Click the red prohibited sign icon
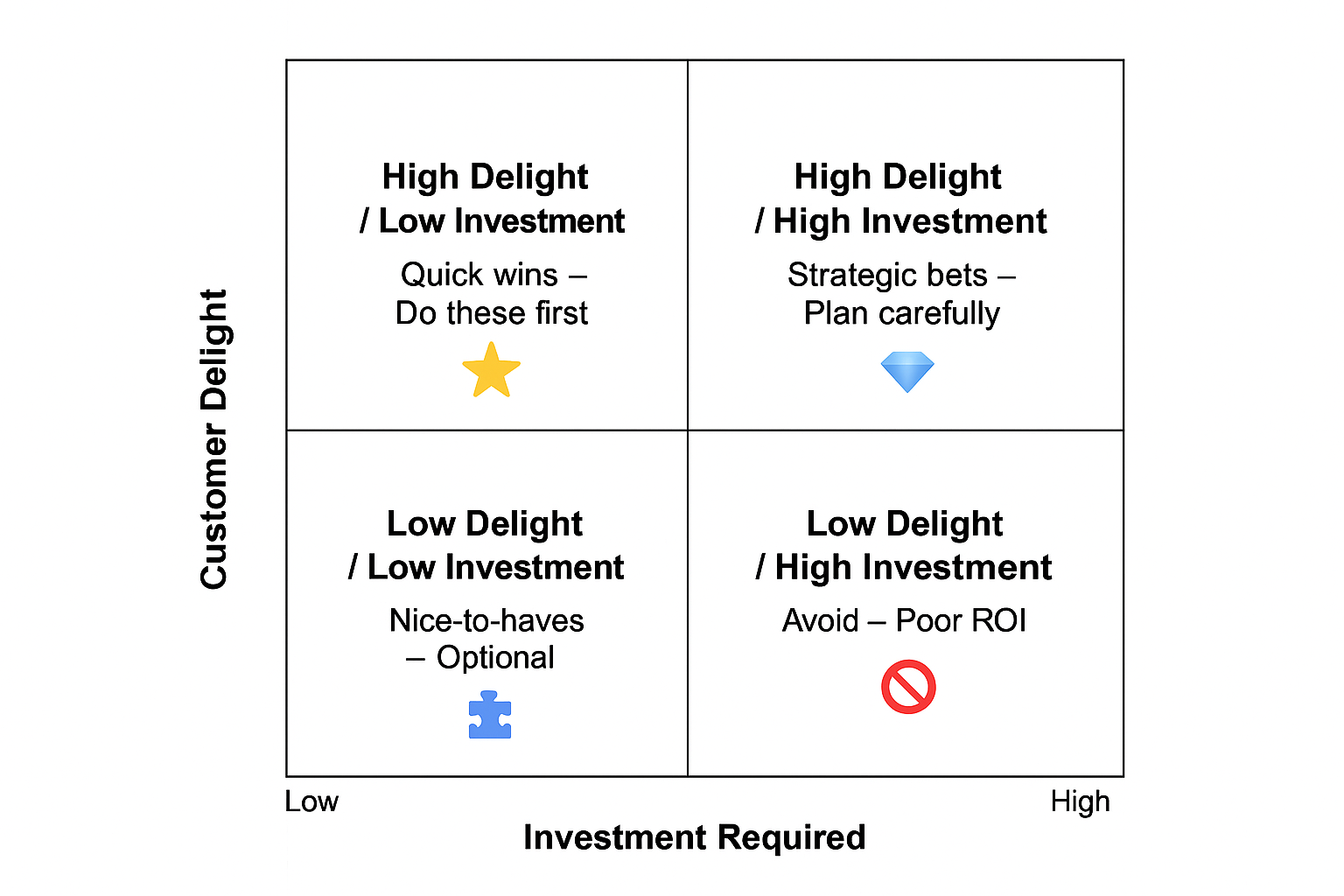 [x=908, y=687]
